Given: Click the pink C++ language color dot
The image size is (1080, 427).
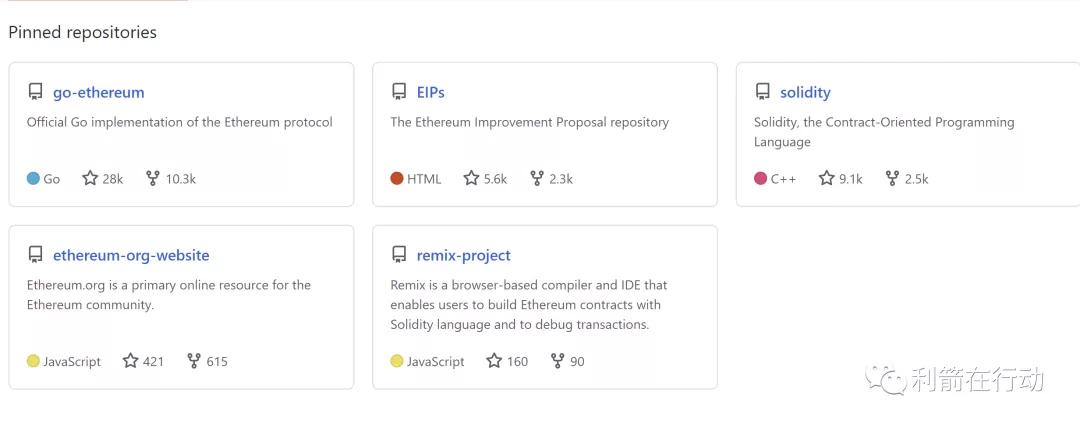Looking at the screenshot, I should tap(760, 179).
